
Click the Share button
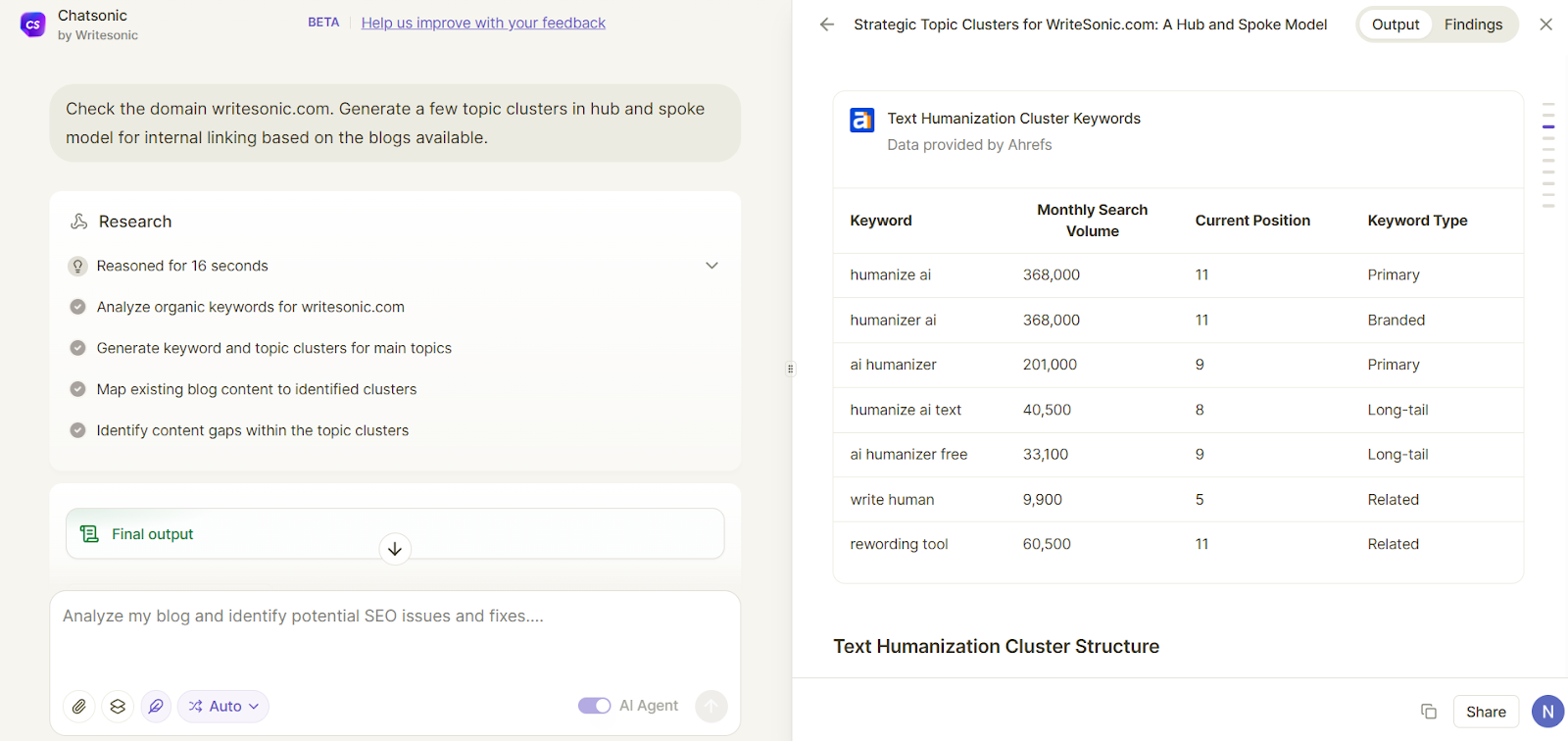[1486, 712]
